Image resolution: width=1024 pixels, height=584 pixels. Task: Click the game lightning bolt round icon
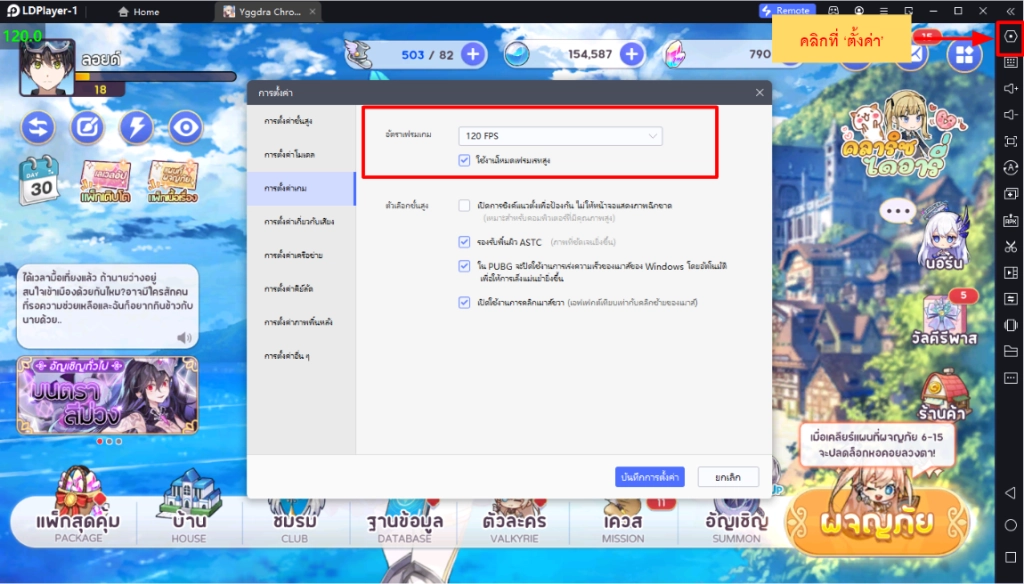(136, 127)
